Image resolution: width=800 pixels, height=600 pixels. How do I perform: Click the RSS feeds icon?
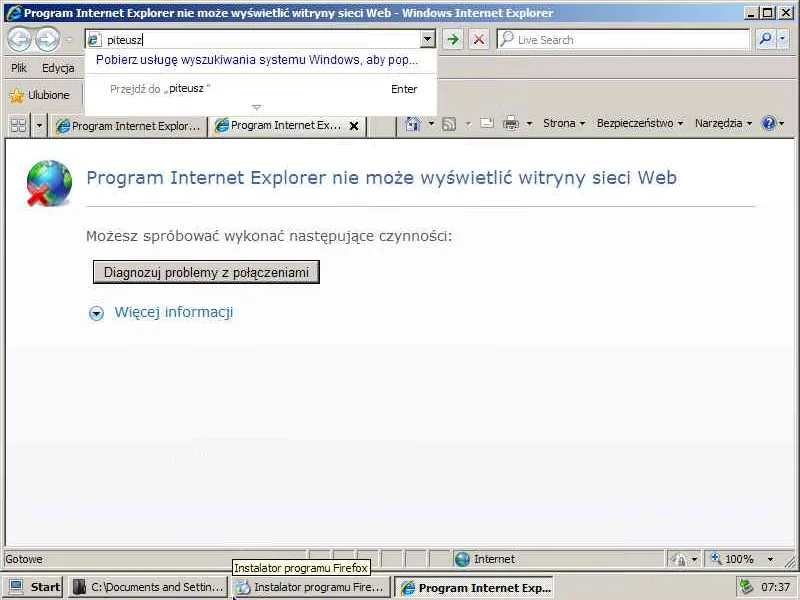coord(449,123)
